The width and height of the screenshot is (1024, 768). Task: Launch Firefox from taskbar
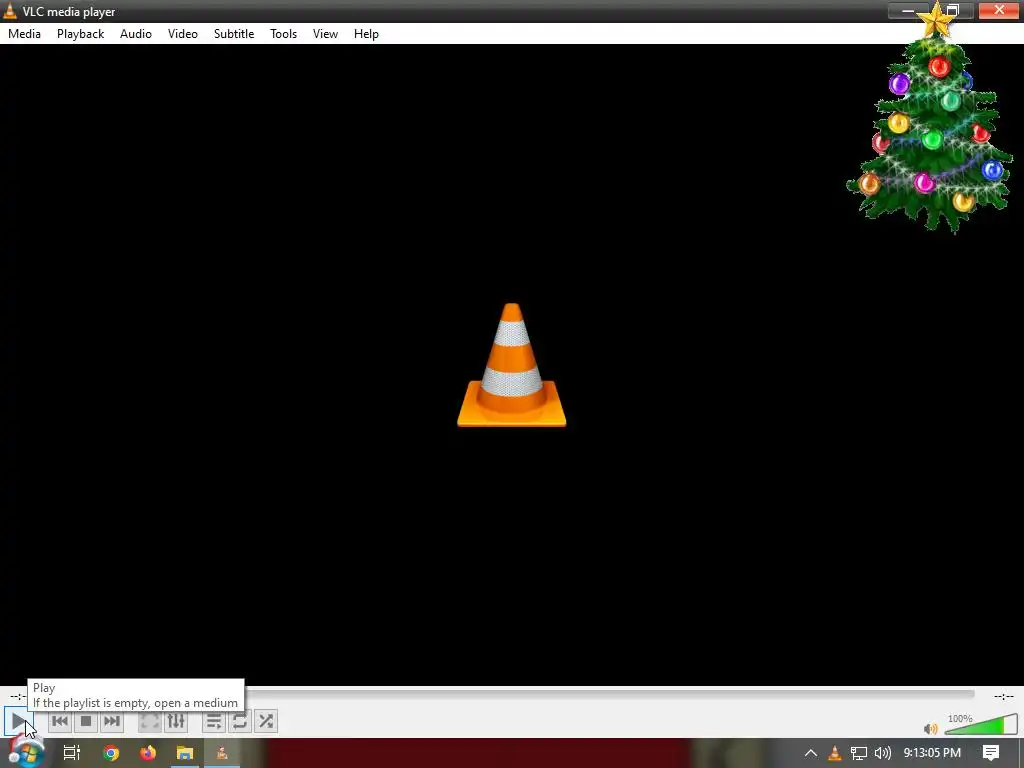click(148, 753)
